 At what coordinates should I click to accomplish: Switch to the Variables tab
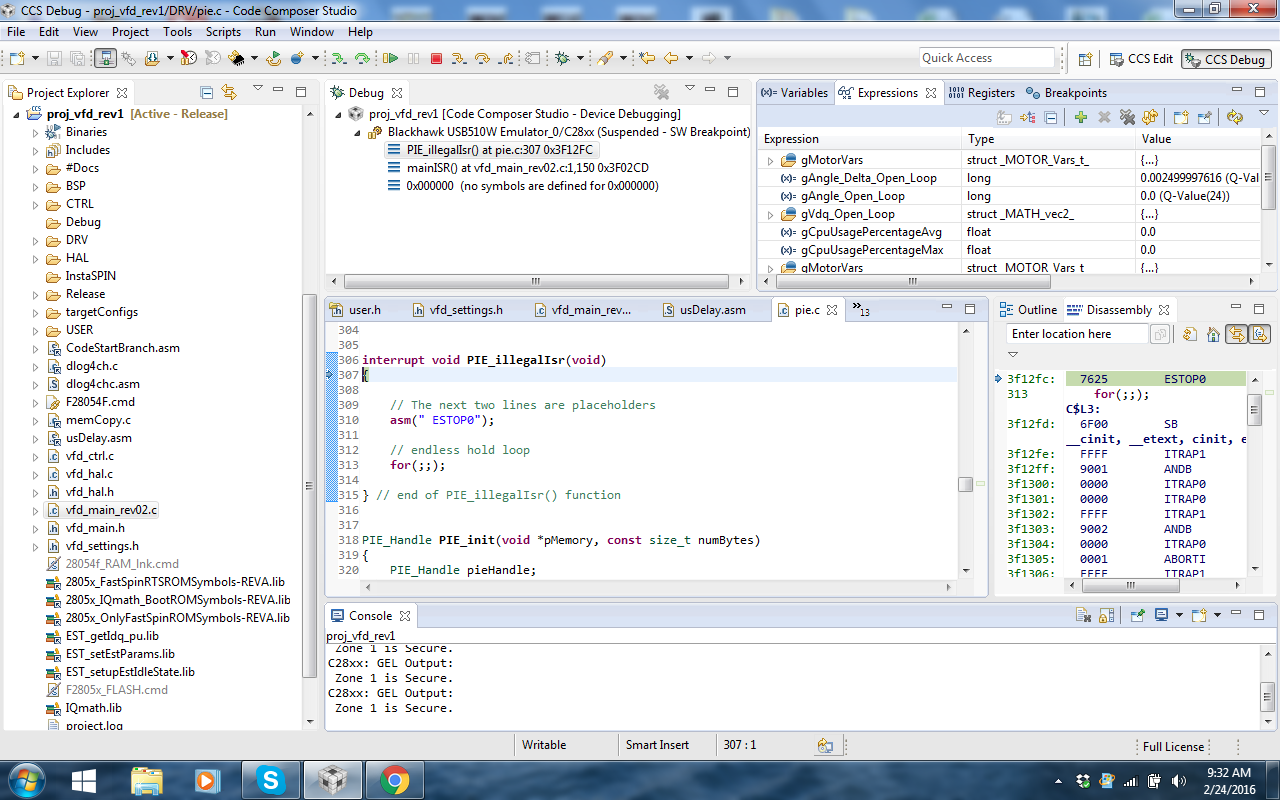point(794,93)
